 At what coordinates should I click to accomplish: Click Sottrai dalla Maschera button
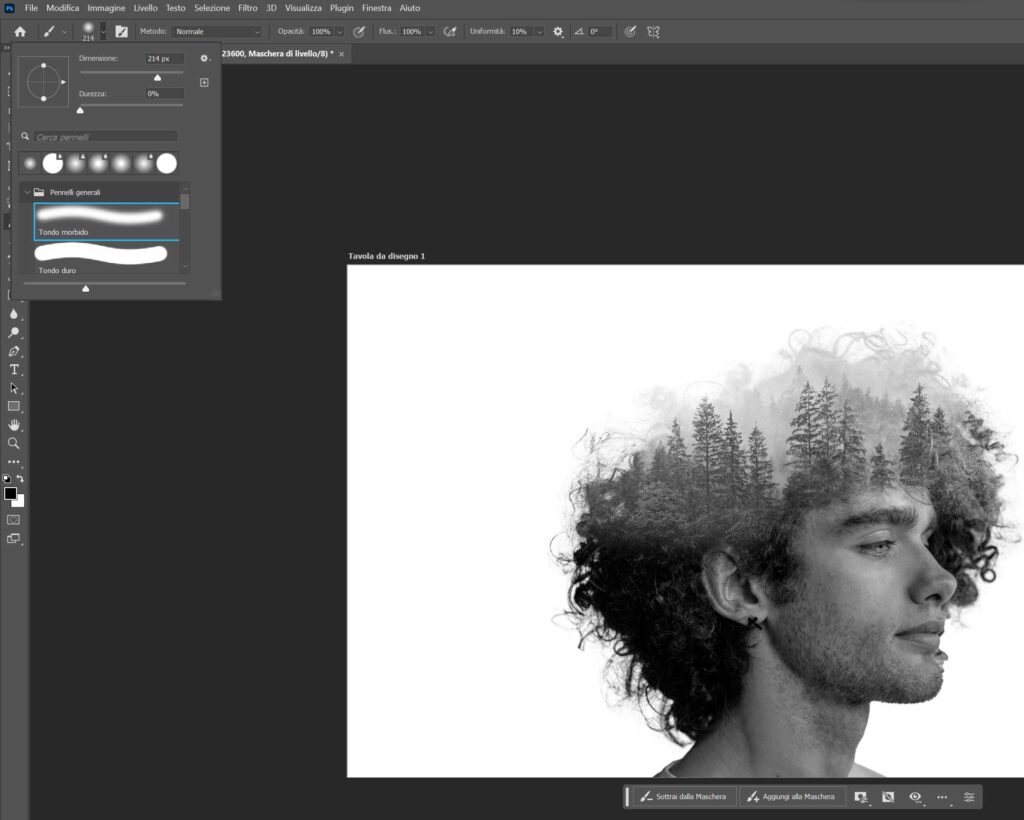coord(683,796)
